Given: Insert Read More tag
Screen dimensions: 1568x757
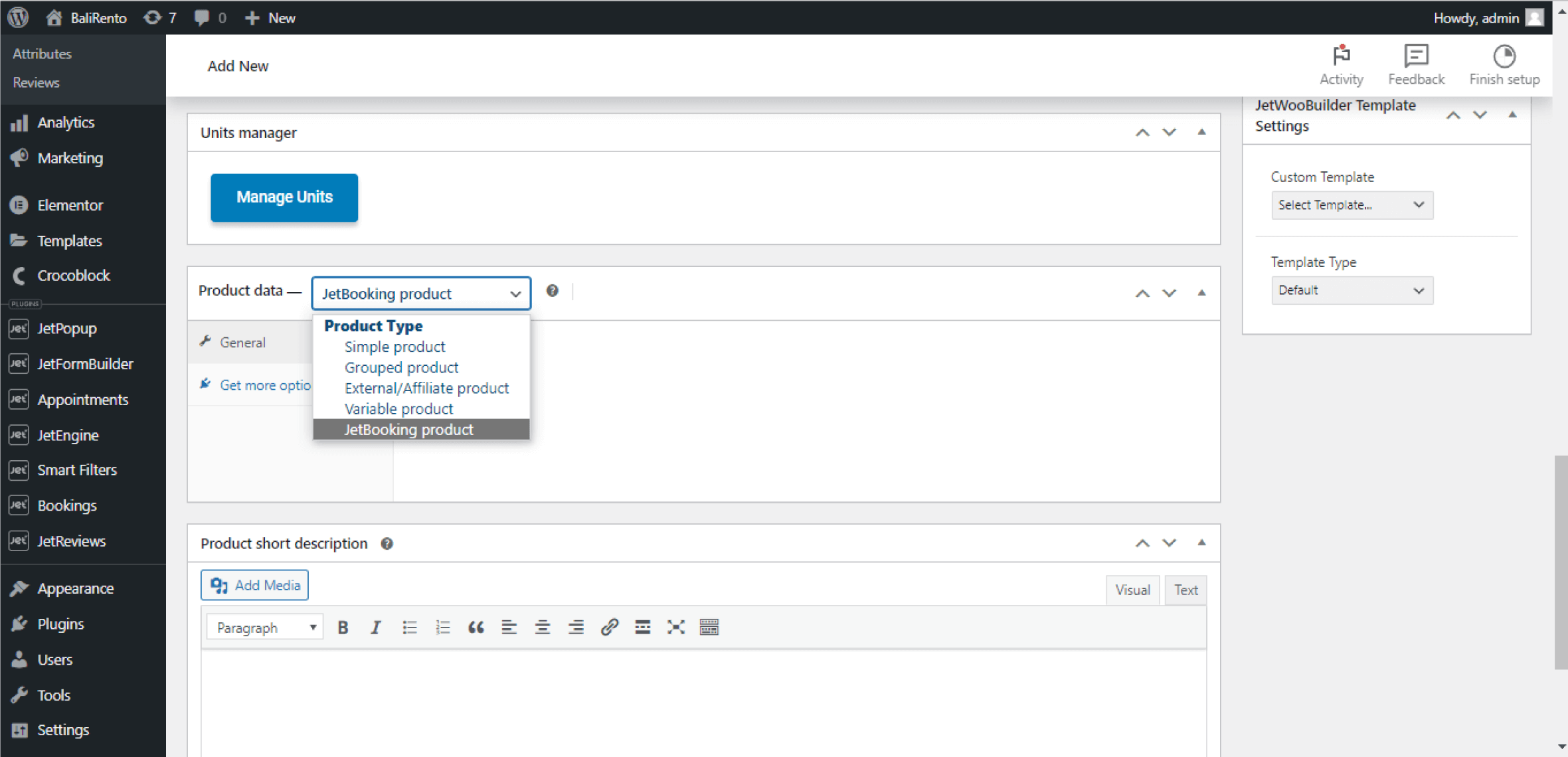Looking at the screenshot, I should point(642,628).
